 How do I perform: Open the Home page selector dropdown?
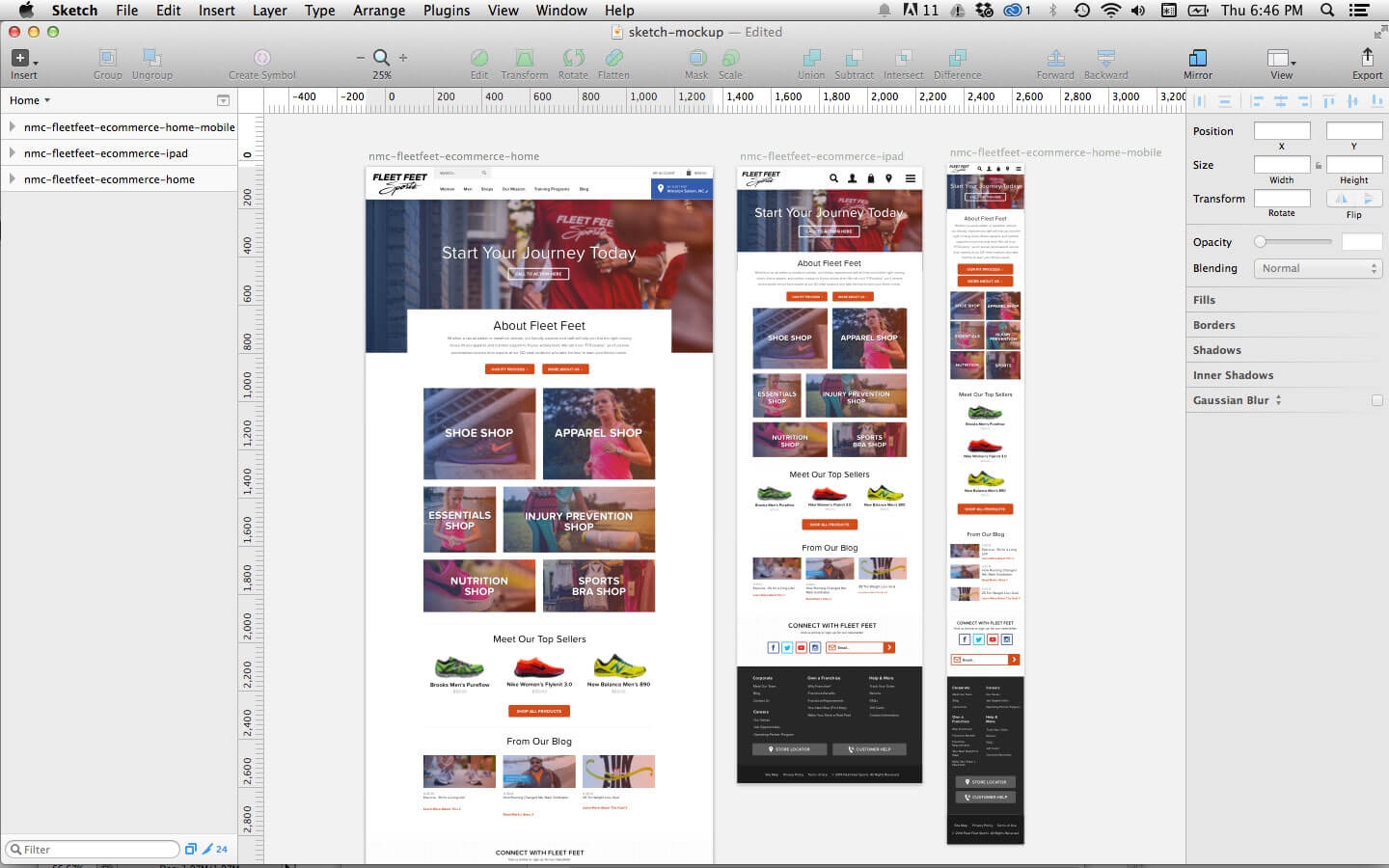[29, 99]
